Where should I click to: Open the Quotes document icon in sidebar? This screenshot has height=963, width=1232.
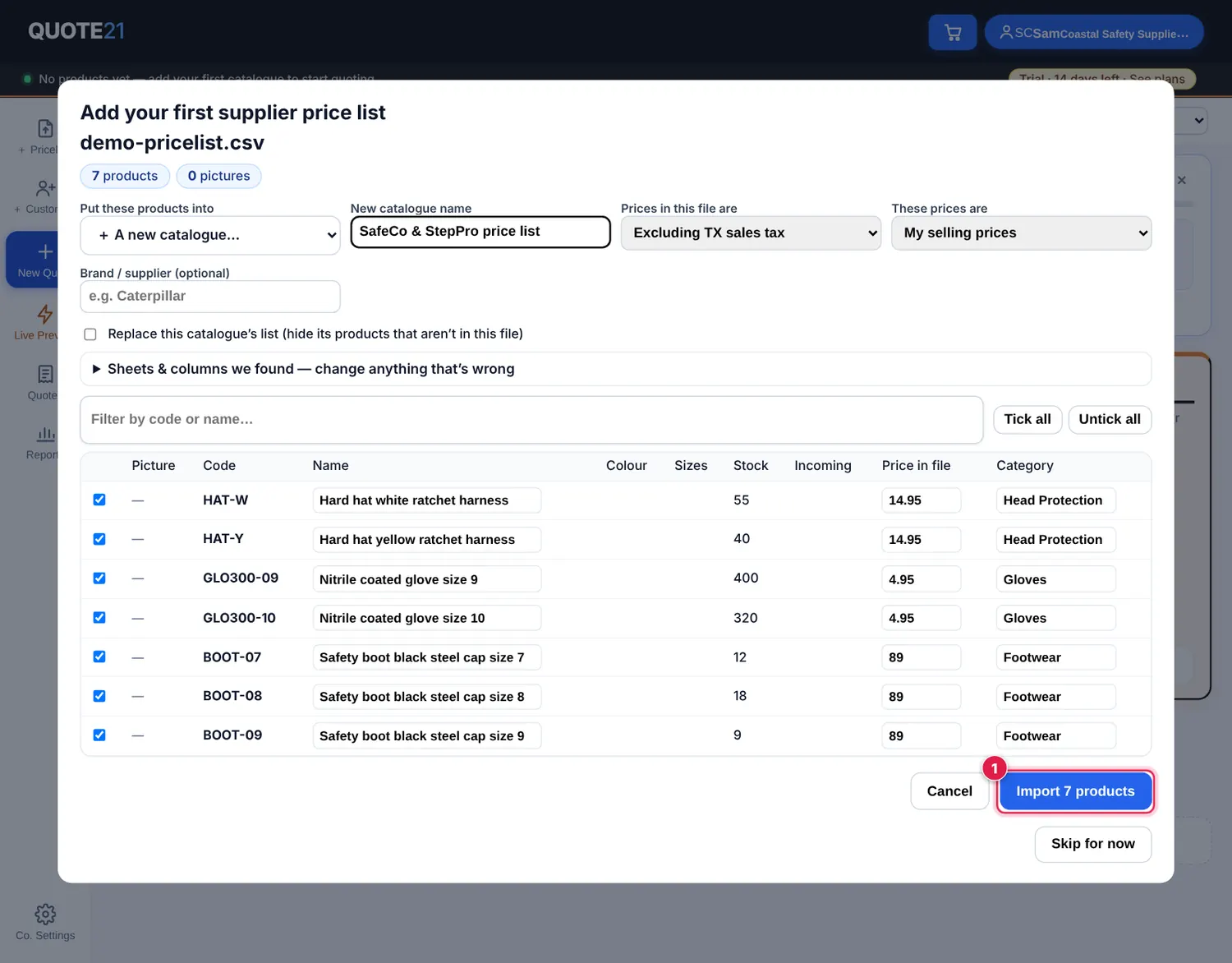[45, 375]
